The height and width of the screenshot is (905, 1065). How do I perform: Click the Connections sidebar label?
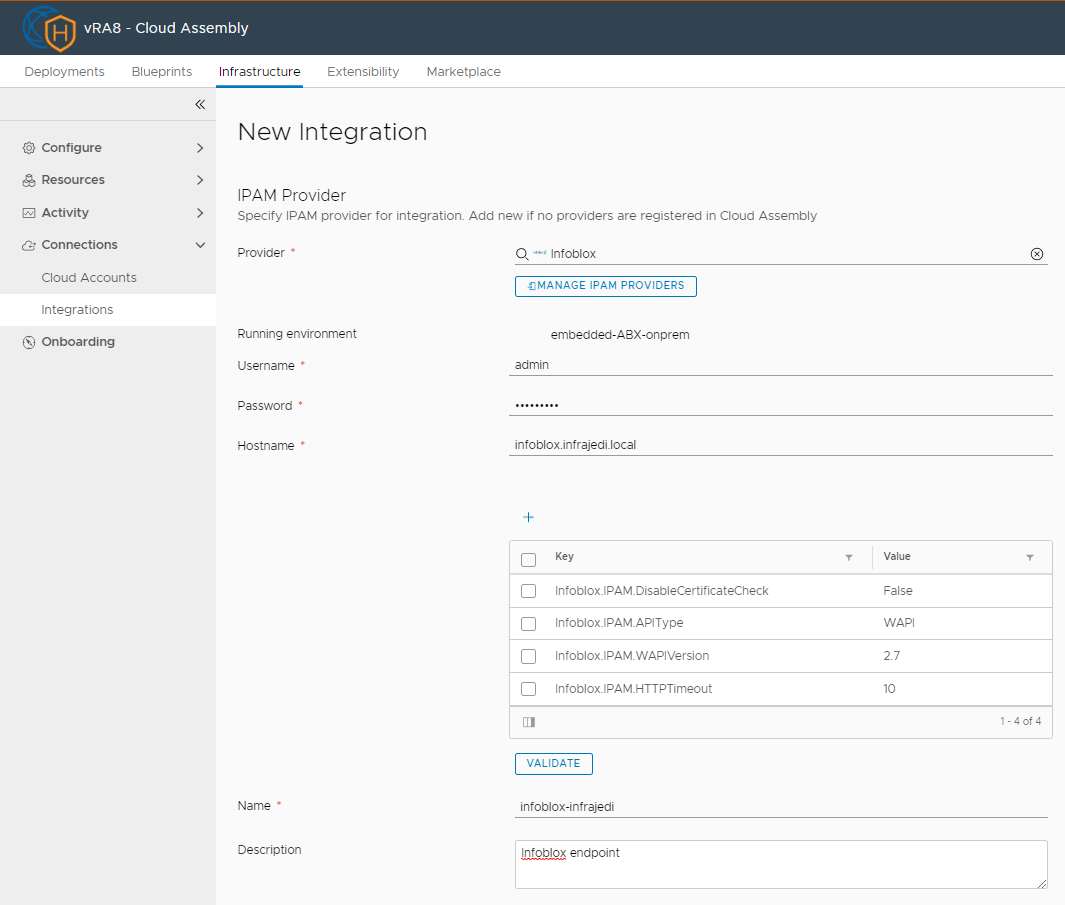click(79, 245)
